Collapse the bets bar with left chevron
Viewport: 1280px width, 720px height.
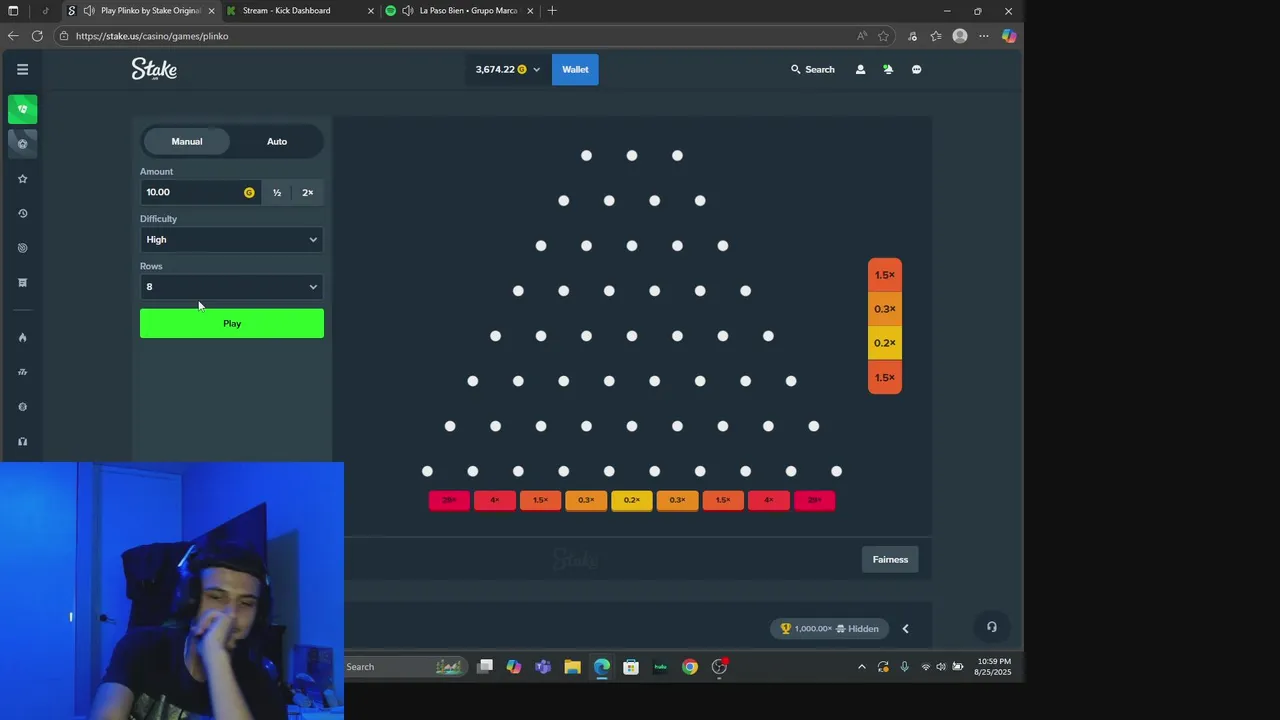(x=905, y=629)
